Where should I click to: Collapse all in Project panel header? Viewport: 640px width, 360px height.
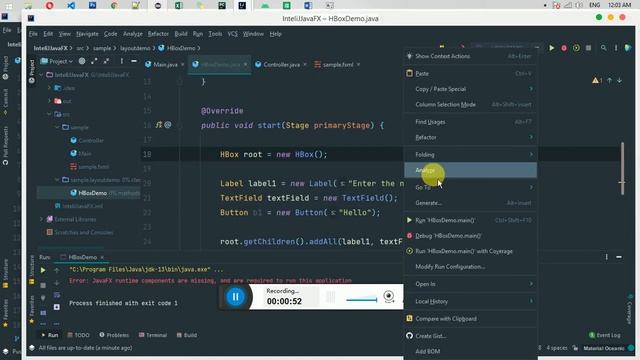point(106,61)
